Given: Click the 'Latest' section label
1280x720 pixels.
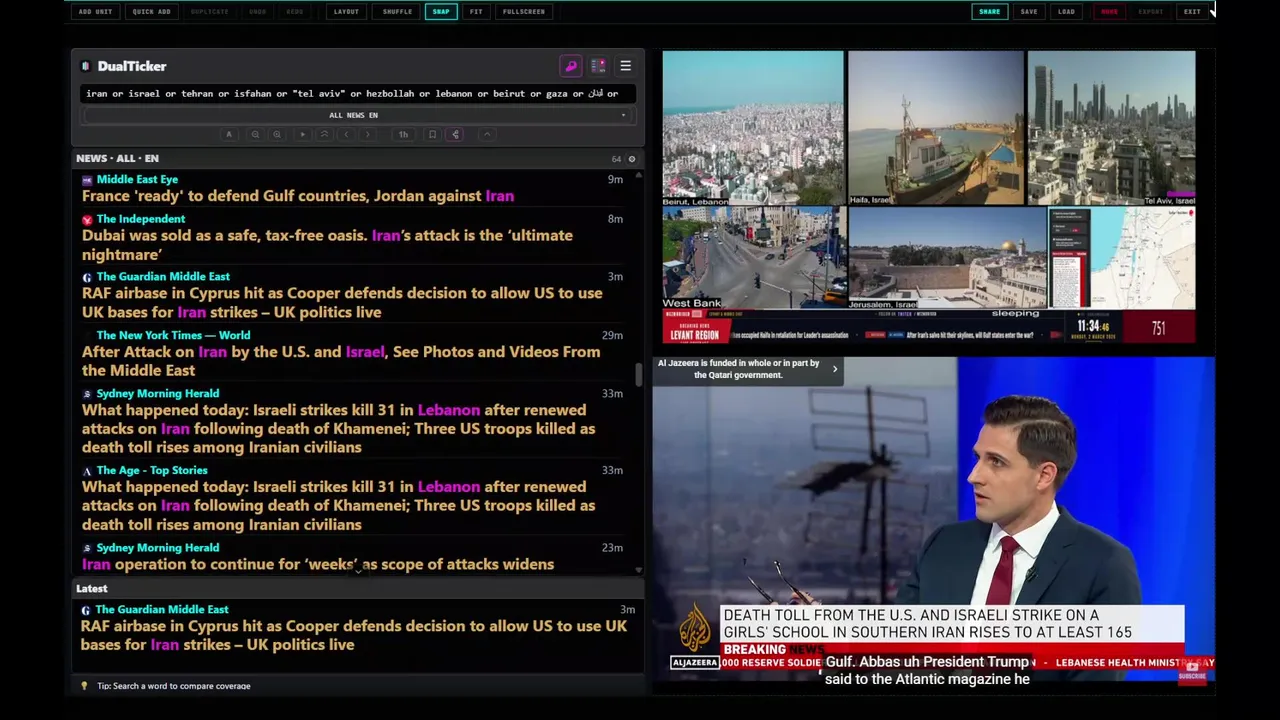Looking at the screenshot, I should point(91,589).
